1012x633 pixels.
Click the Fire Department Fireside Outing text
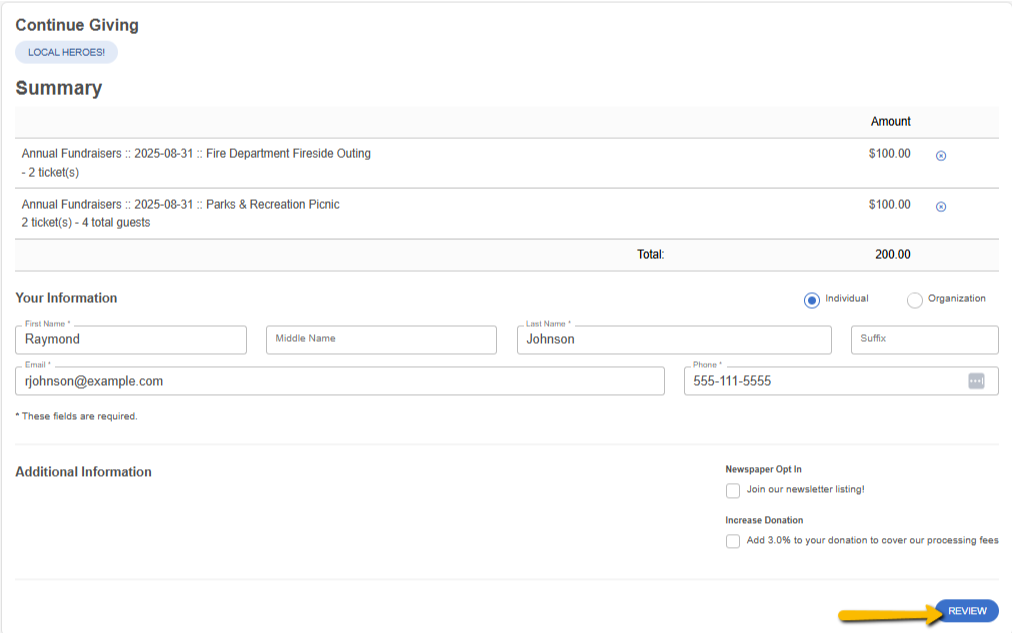(288, 154)
